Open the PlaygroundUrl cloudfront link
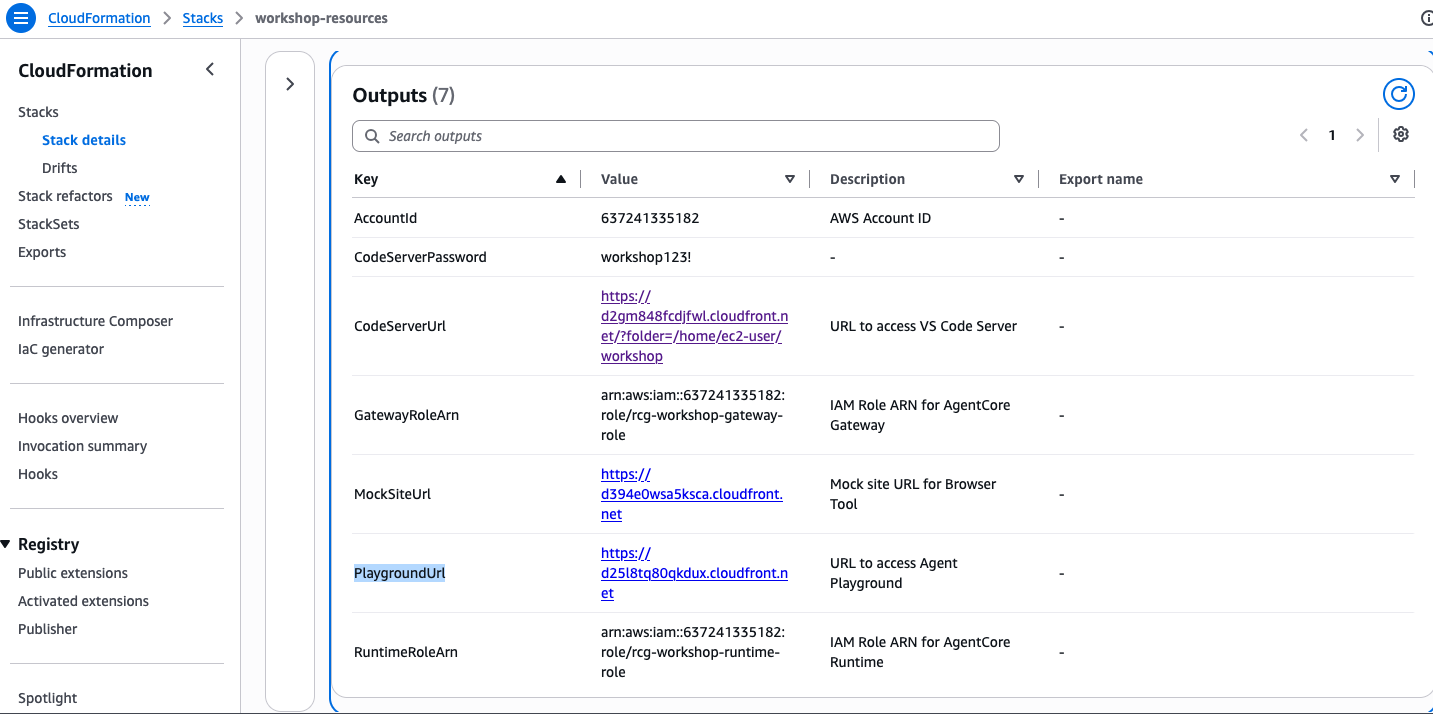 pos(694,573)
